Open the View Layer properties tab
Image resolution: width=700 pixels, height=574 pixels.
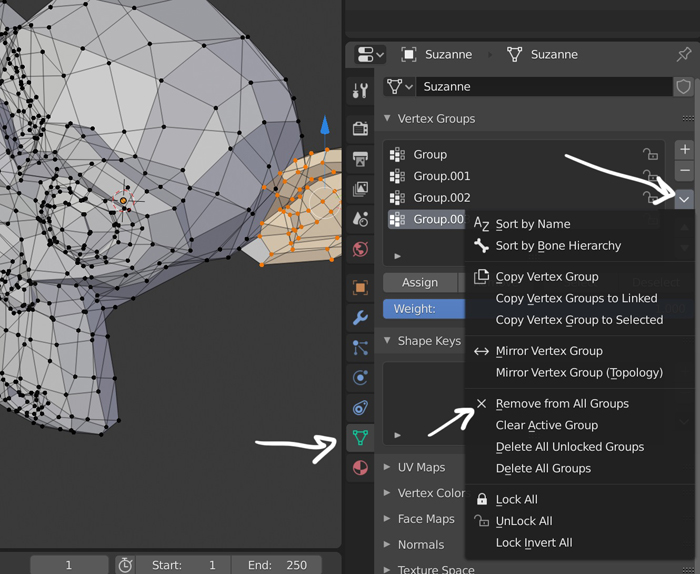360,189
